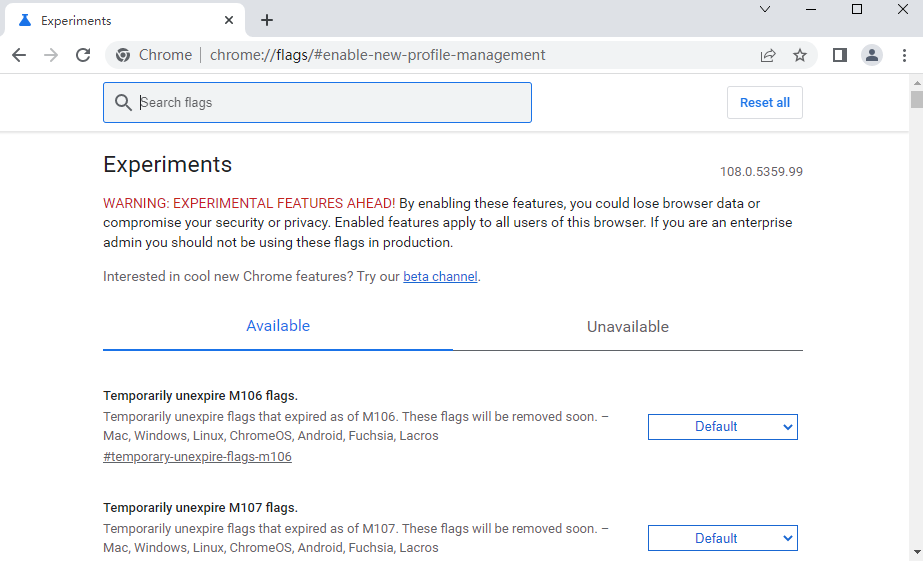
Task: Close the Experiments tab
Action: [229, 20]
